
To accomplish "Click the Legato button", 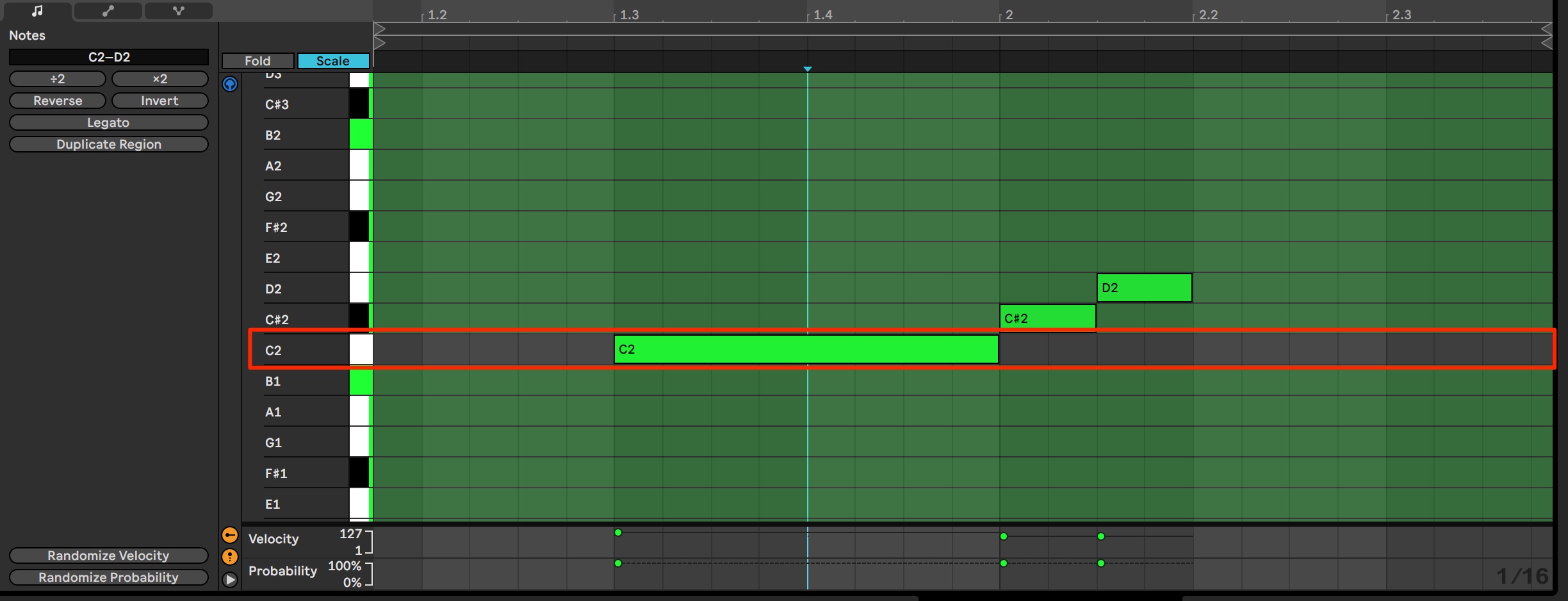I will coord(109,122).
